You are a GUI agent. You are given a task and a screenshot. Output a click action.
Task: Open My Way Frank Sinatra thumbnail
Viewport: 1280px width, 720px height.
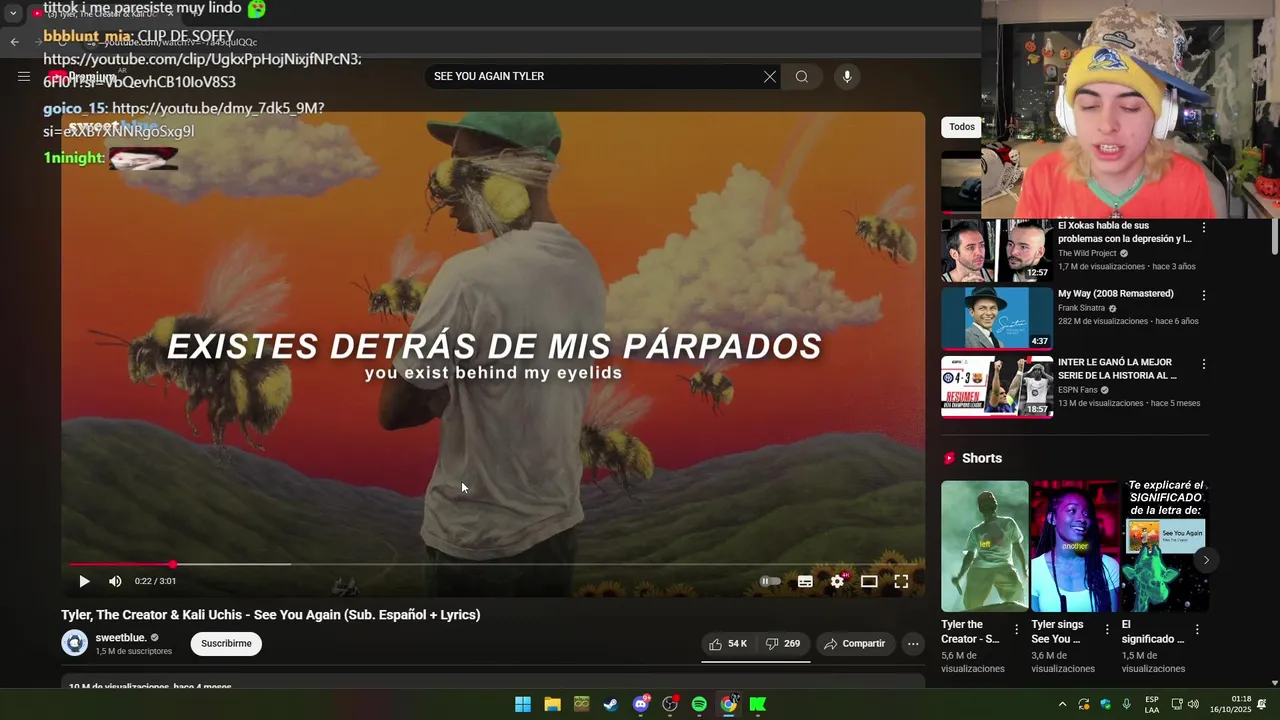[x=997, y=318]
